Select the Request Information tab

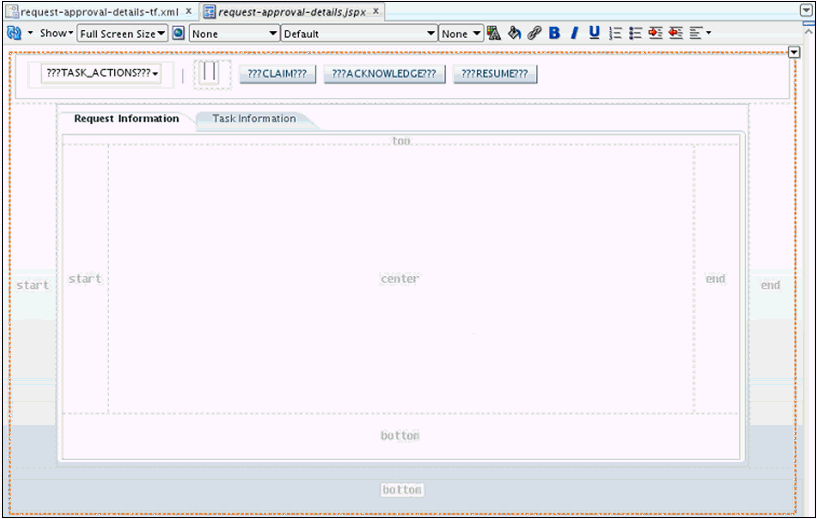click(x=127, y=119)
